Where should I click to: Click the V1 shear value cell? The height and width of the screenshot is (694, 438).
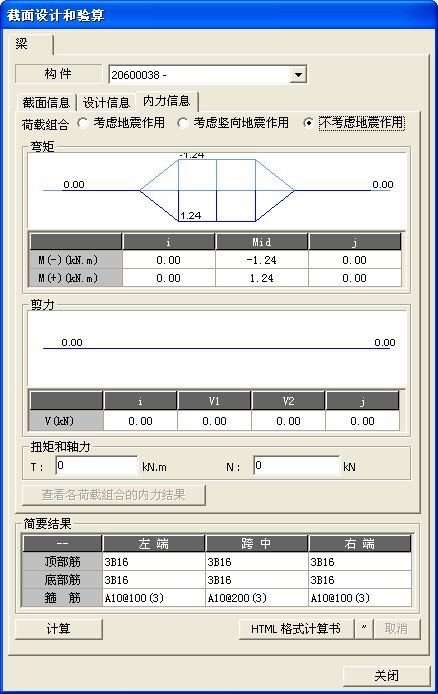pos(214,420)
